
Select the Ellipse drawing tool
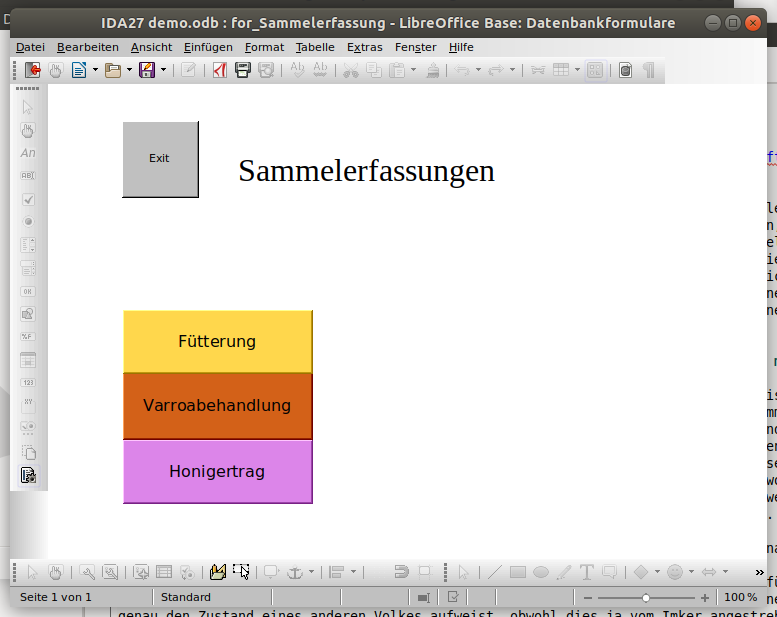pyautogui.click(x=541, y=572)
